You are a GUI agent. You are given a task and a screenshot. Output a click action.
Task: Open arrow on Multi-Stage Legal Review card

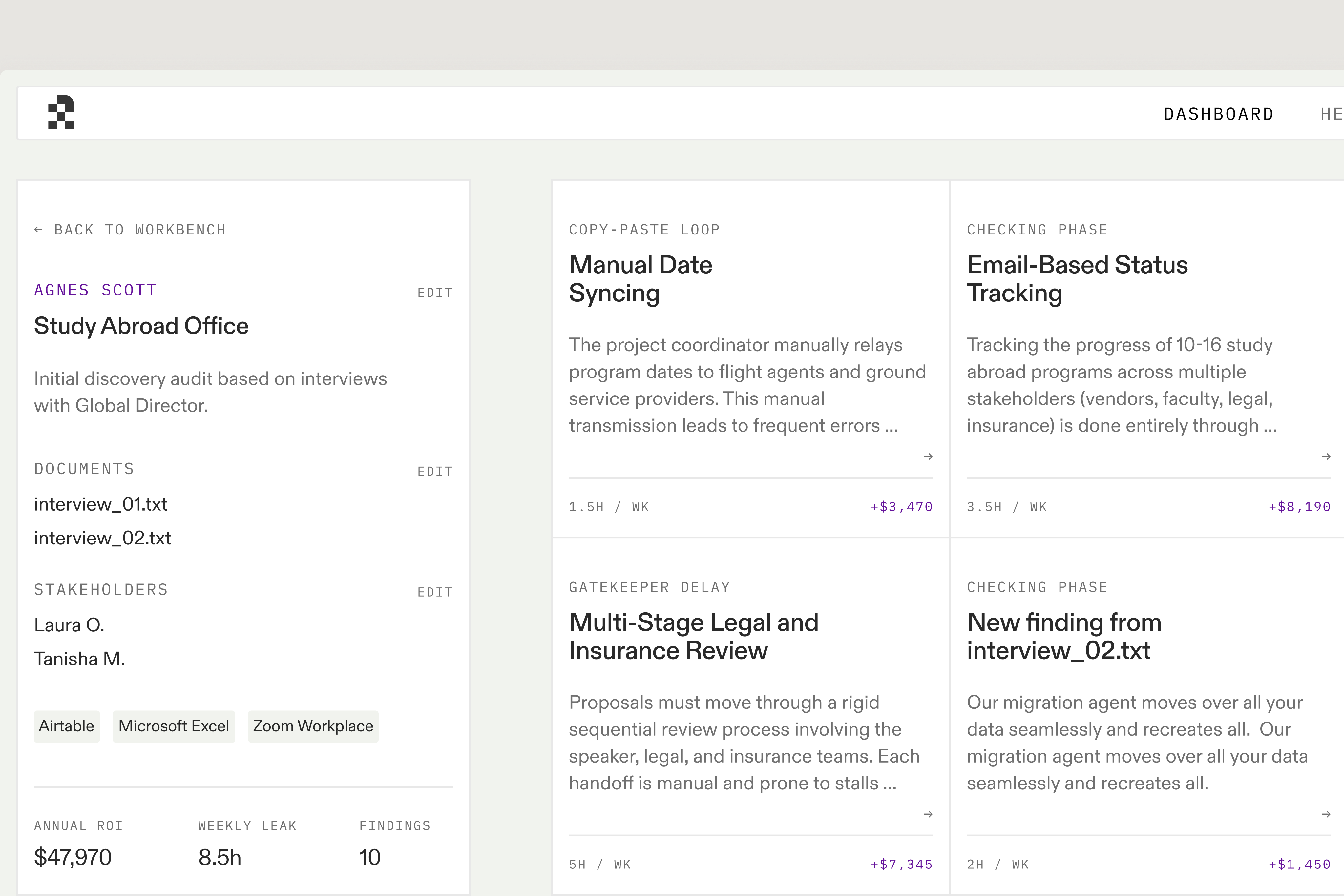pyautogui.click(x=928, y=814)
